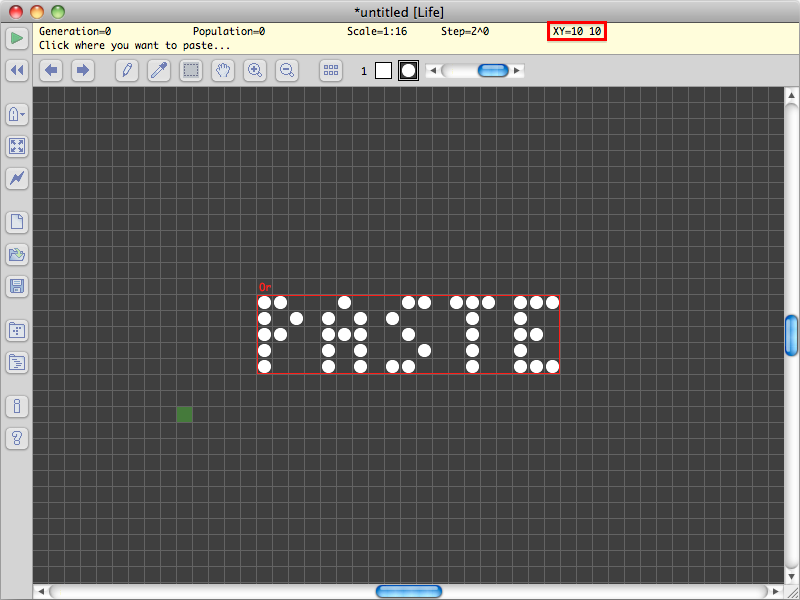The height and width of the screenshot is (600, 800).
Task: Select the Zoom In tool
Action: coord(255,70)
